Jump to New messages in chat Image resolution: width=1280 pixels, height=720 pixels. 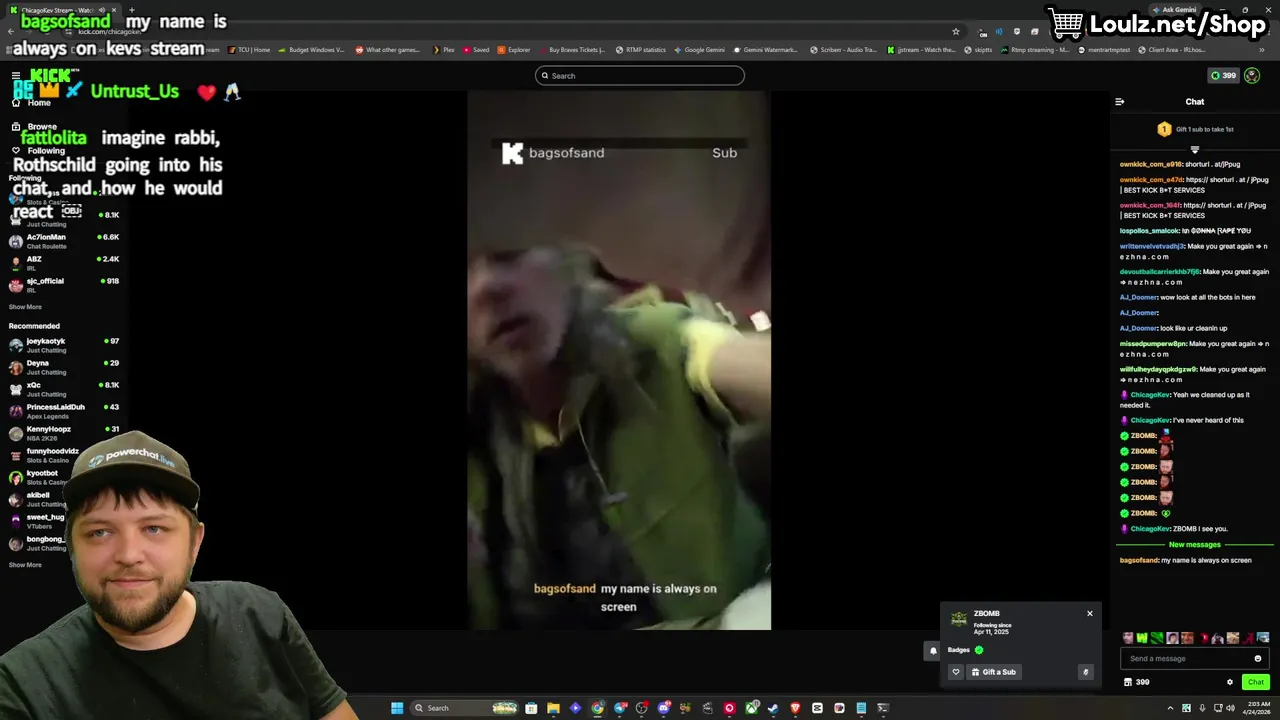click(1195, 545)
